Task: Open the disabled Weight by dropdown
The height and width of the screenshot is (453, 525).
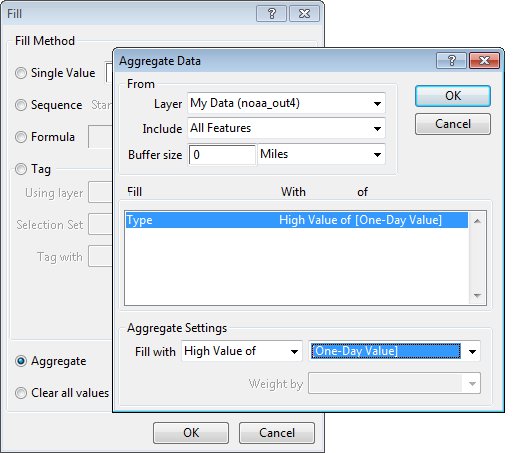Action: coord(394,383)
